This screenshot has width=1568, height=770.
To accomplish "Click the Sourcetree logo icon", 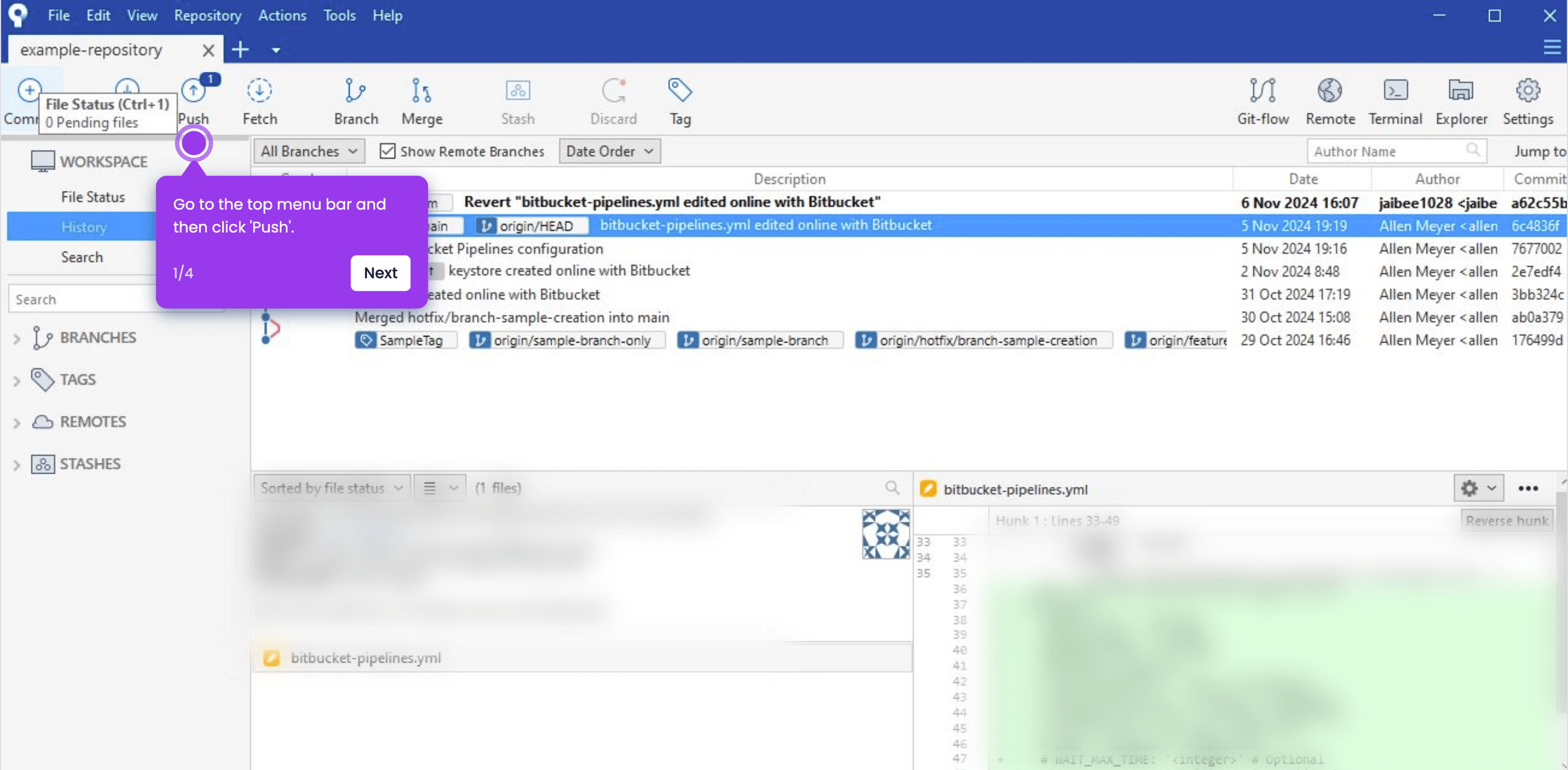I will coord(17,15).
